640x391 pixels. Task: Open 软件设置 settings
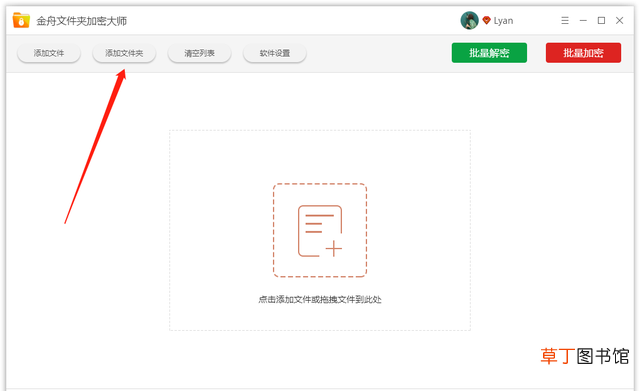click(275, 53)
